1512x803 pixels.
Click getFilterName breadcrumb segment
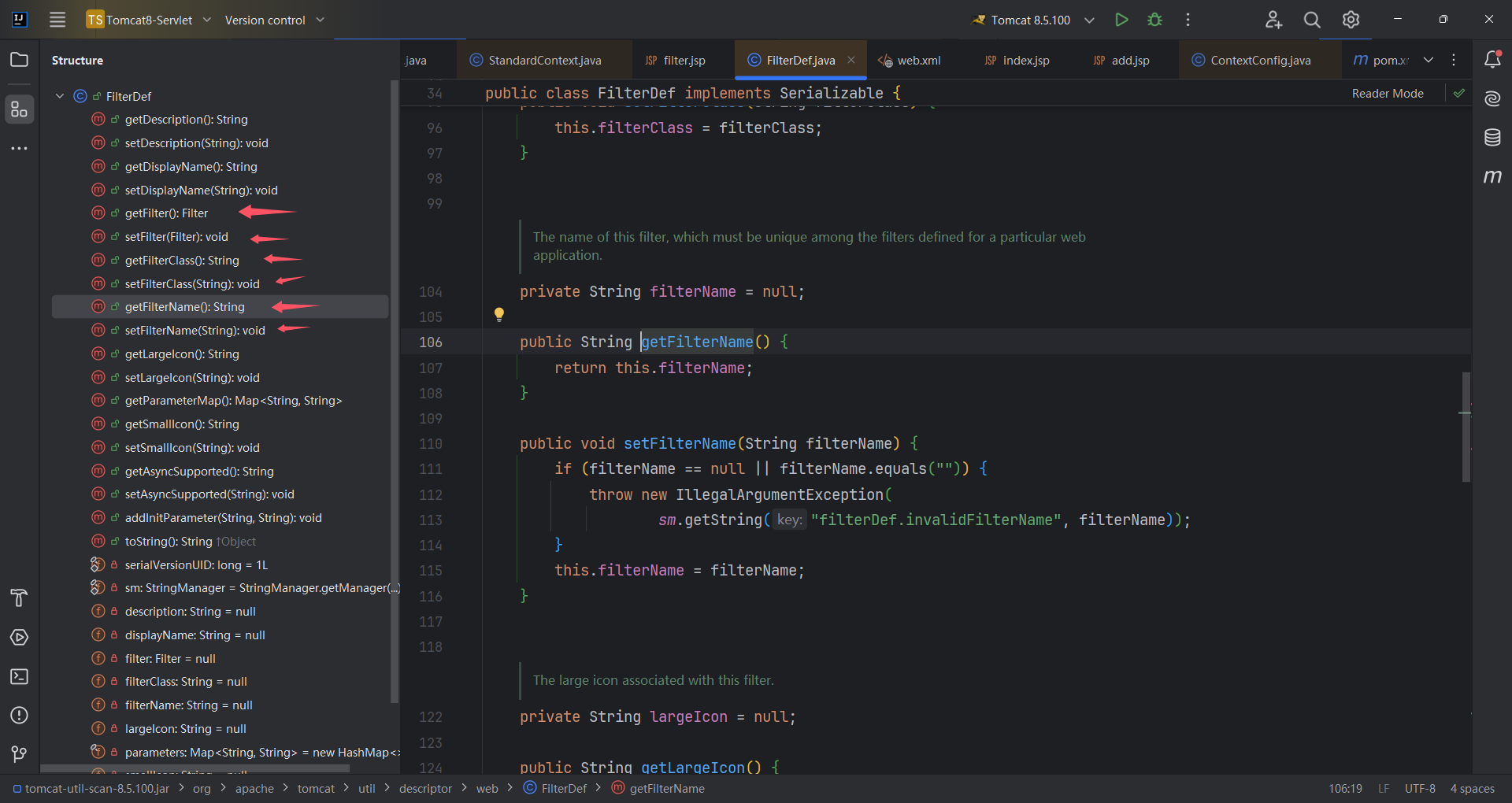pyautogui.click(x=658, y=789)
